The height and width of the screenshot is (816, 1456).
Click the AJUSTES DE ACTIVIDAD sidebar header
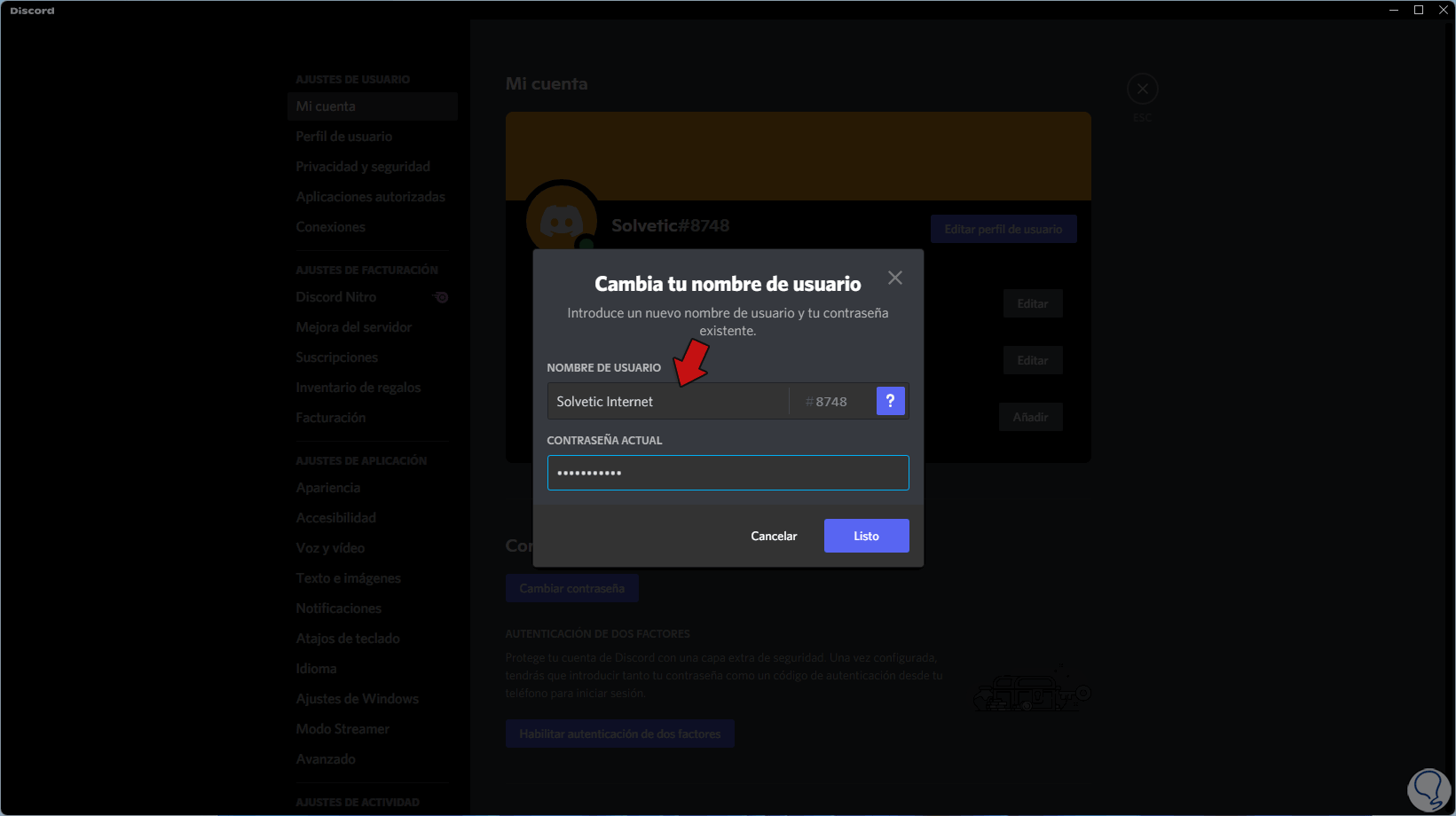click(358, 803)
